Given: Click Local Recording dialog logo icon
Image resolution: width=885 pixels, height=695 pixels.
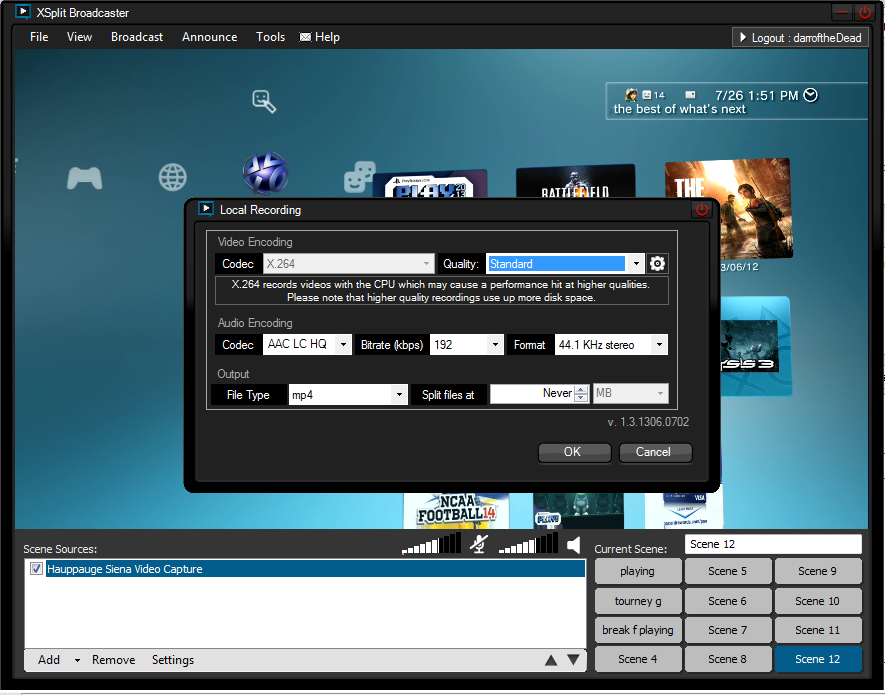Looking at the screenshot, I should click(205, 209).
